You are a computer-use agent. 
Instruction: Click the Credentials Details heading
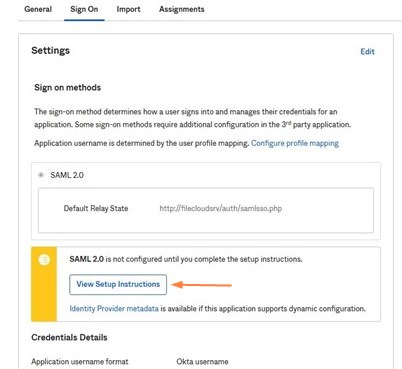(x=69, y=337)
